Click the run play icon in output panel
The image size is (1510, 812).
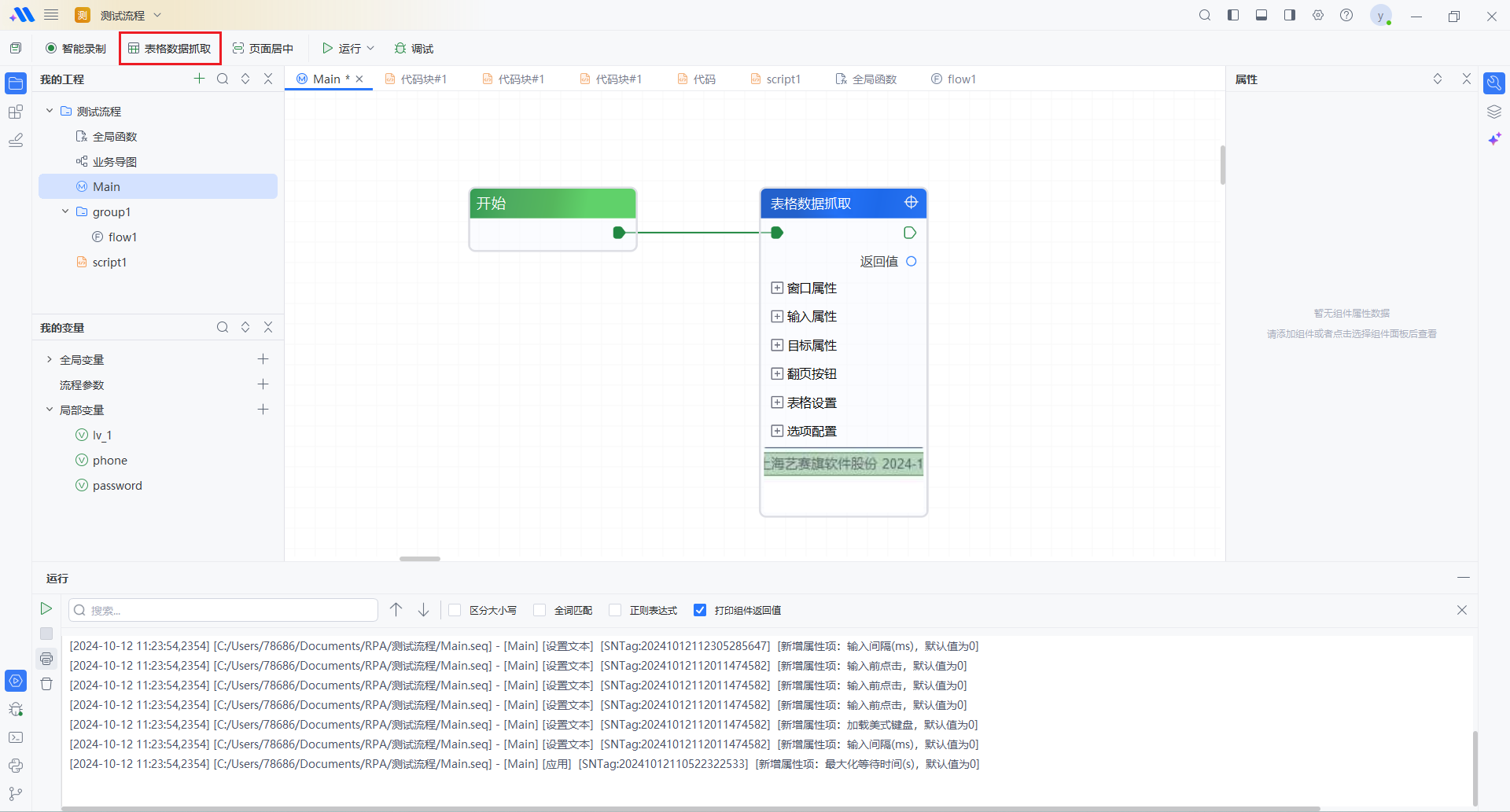[x=46, y=608]
